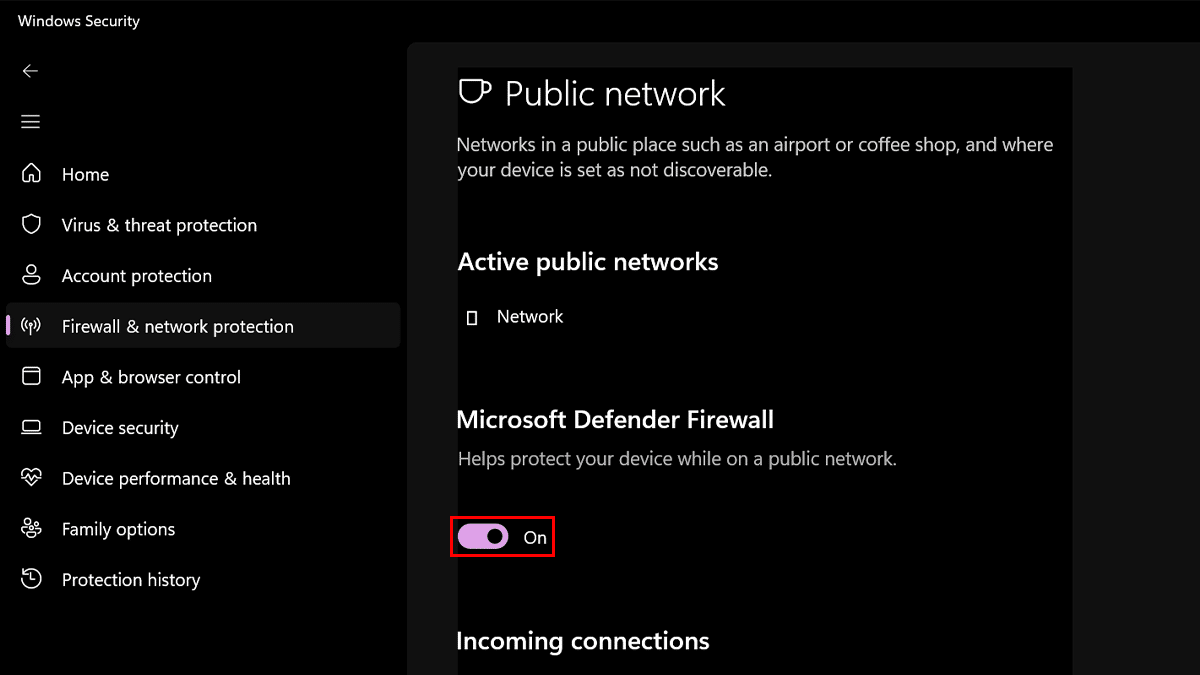Open the hamburger navigation menu
Screen dimensions: 1200x675
click(30, 122)
